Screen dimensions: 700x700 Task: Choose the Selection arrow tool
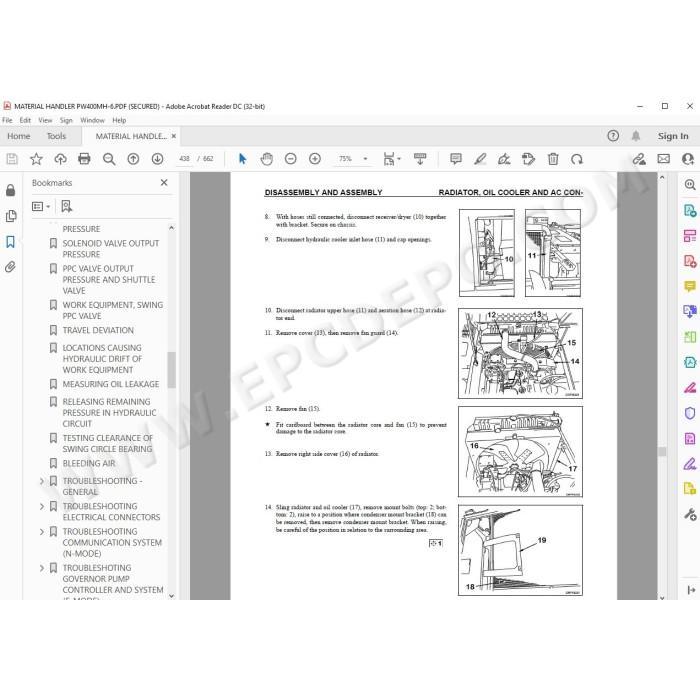coord(242,159)
